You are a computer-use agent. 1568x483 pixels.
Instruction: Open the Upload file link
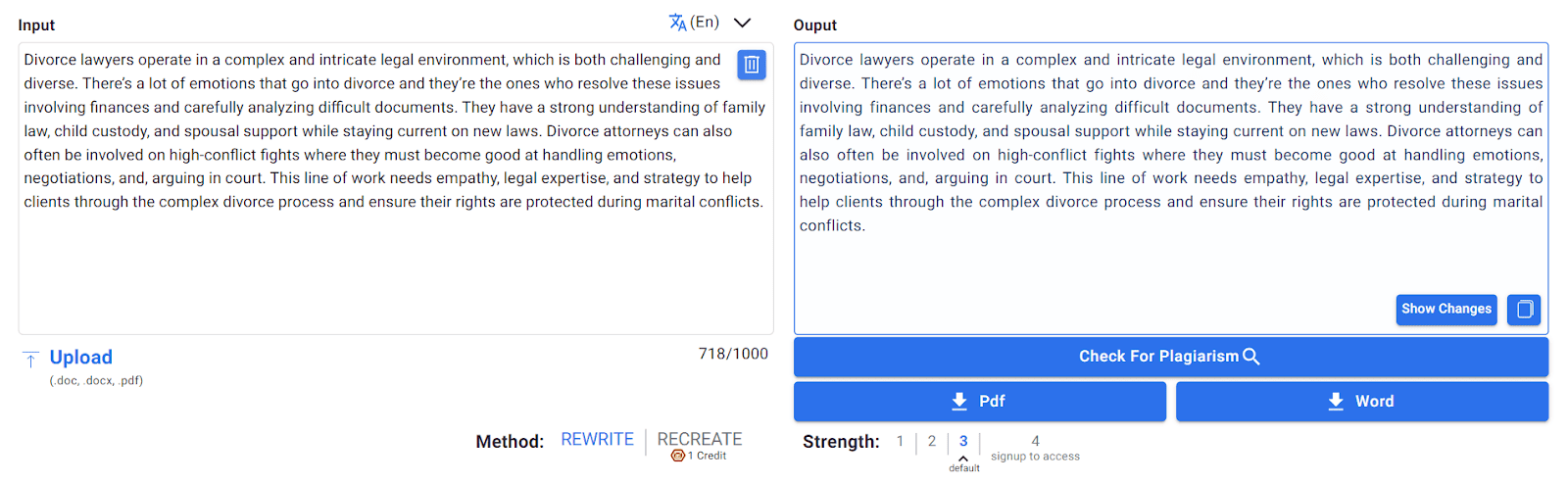pos(81,358)
